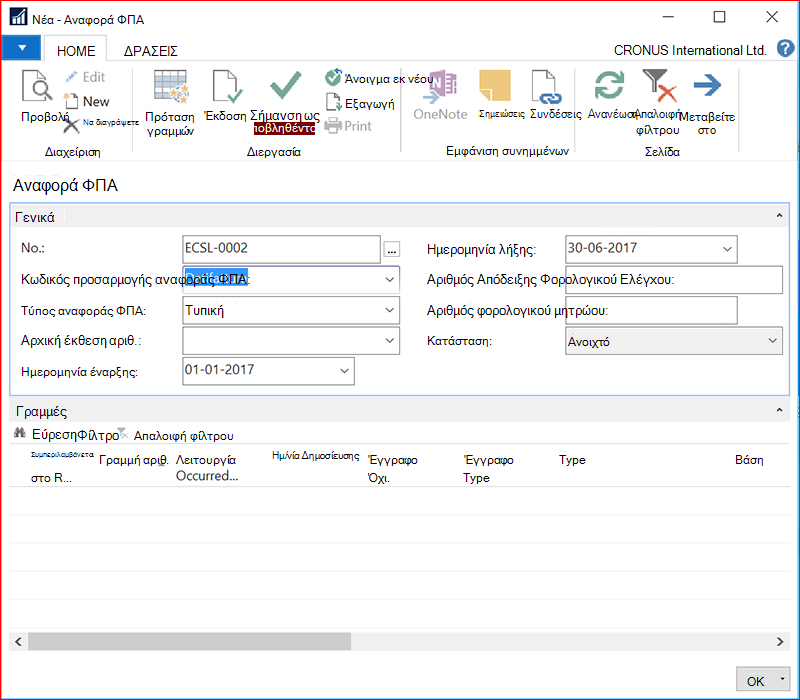Click Εξαγωγή (Export) icon
The width and height of the screenshot is (800, 700).
coord(334,102)
